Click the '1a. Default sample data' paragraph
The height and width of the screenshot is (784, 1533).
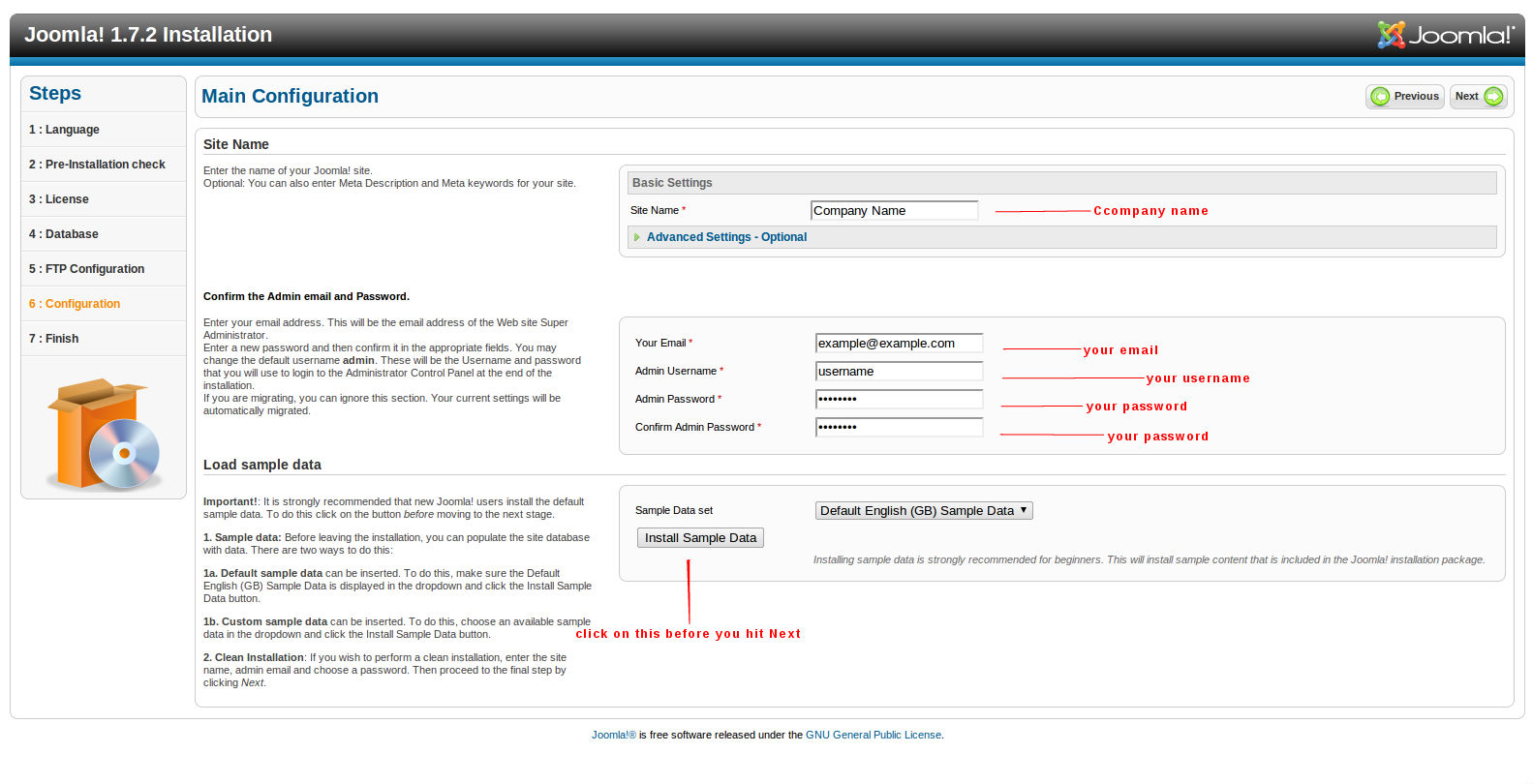coord(397,586)
